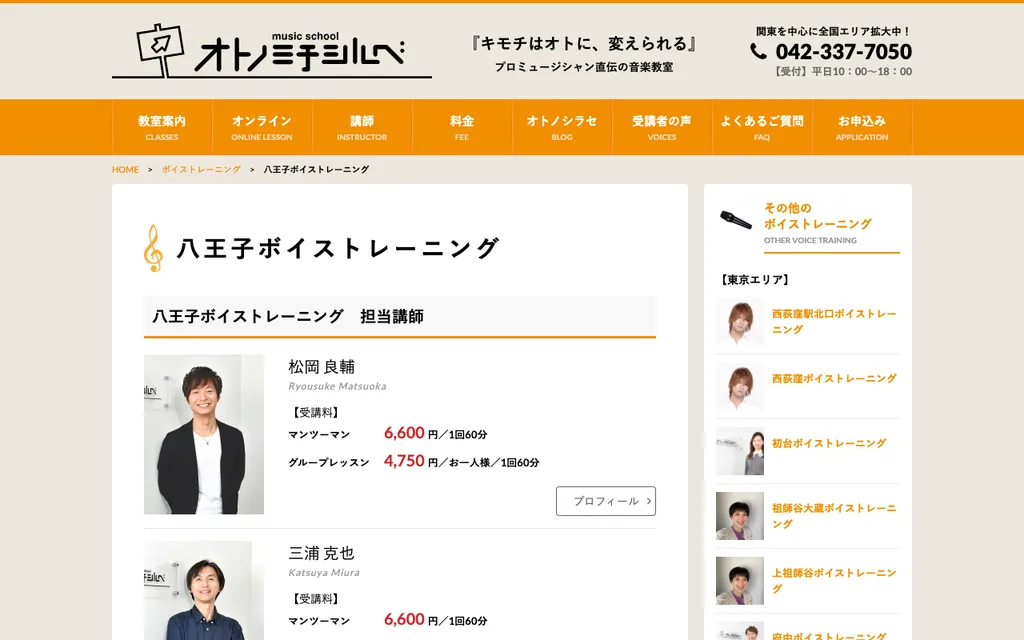Click the thumbnail beside 祖師谷大蔵ボイストレーニング
The image size is (1024, 640).
[x=740, y=516]
